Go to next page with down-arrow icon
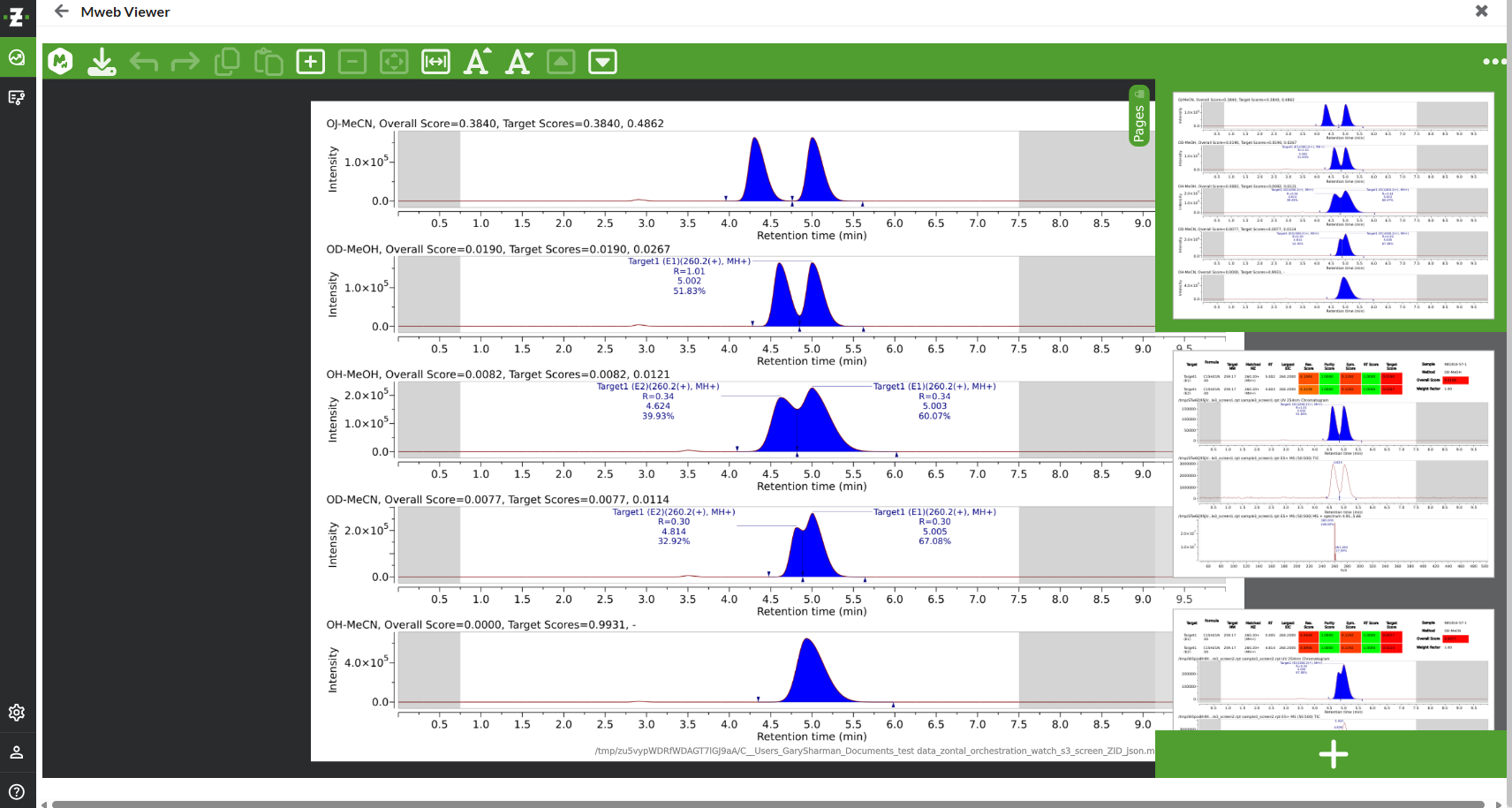1512x808 pixels. click(x=602, y=61)
